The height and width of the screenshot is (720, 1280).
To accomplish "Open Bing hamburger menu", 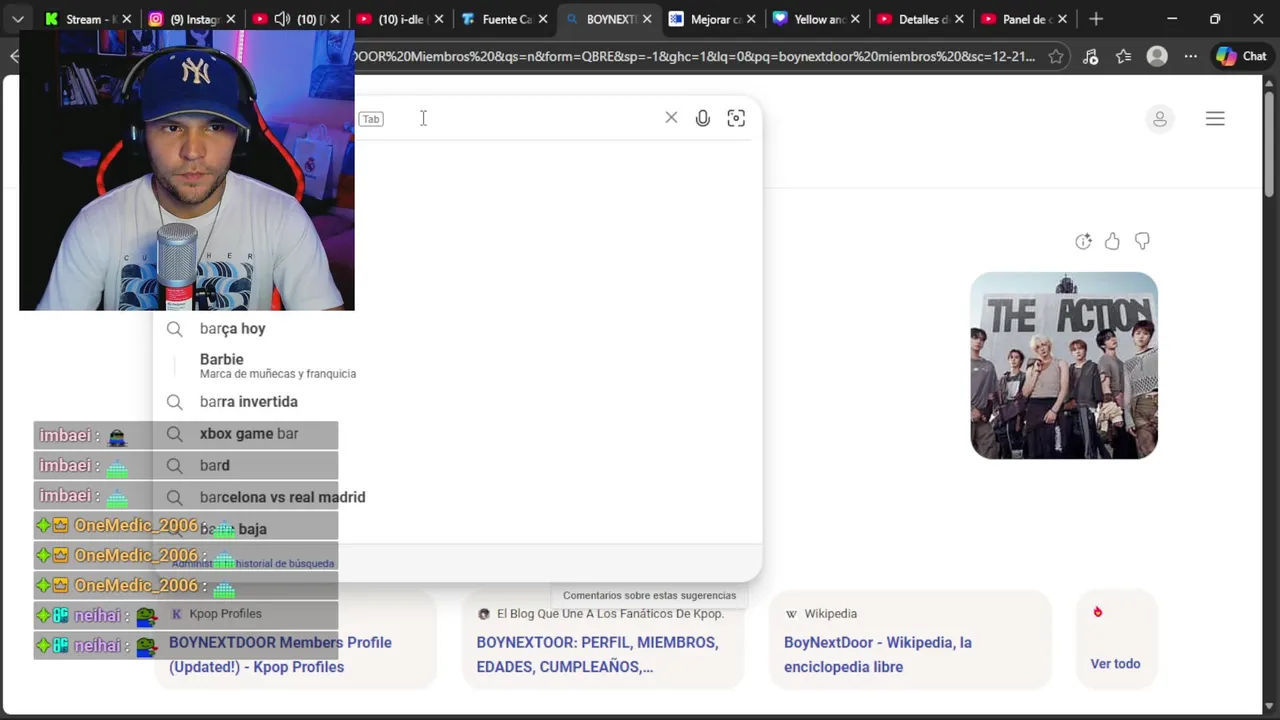I will click(x=1215, y=119).
